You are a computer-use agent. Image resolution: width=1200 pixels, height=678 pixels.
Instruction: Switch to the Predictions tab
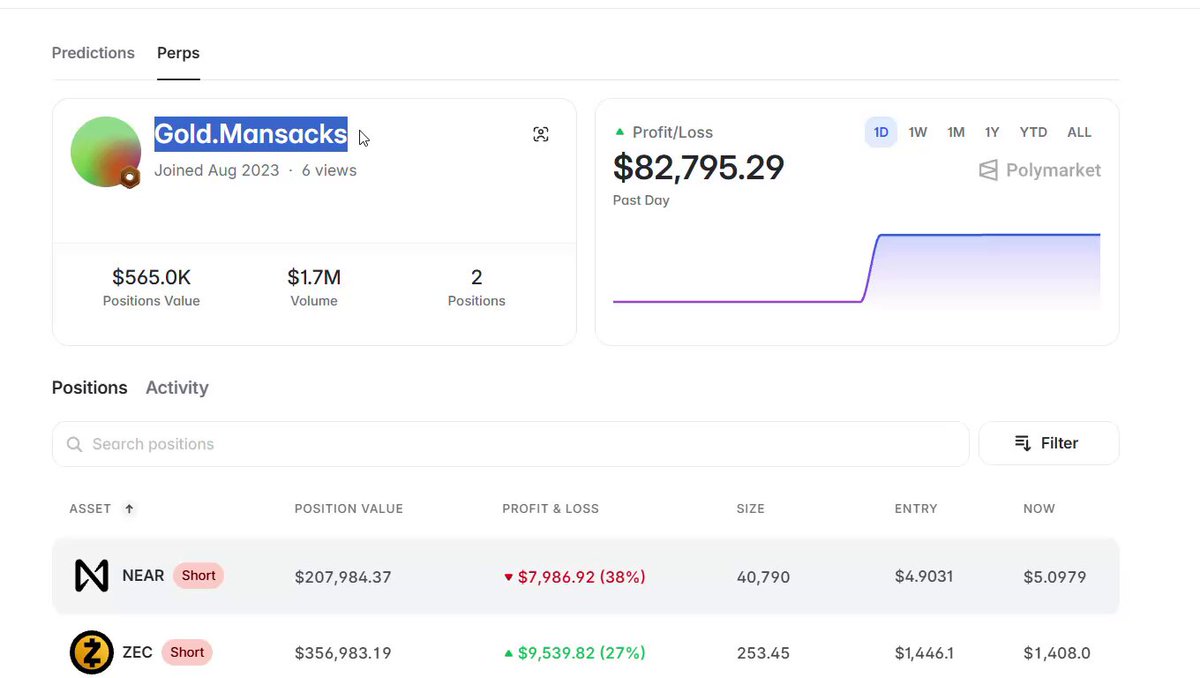(93, 53)
